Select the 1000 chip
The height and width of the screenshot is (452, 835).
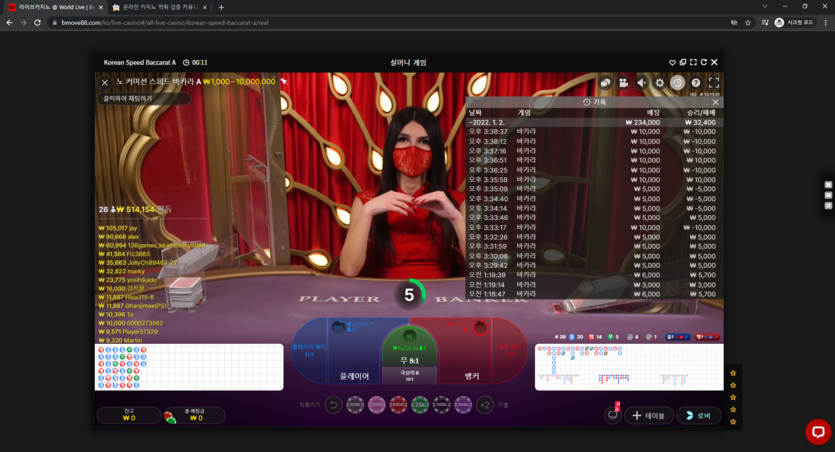coord(355,405)
